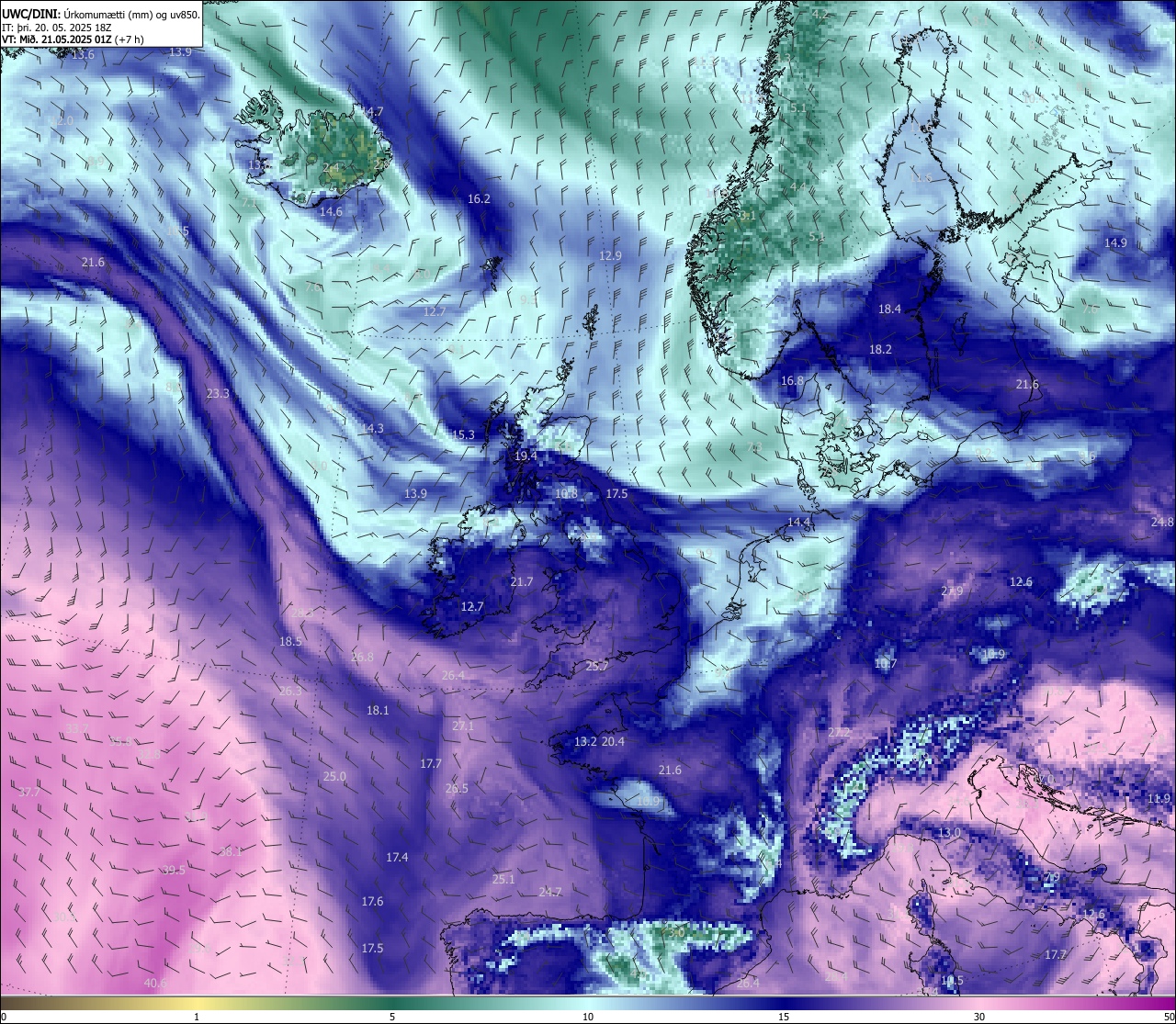Screen dimensions: 1176x1024
Task: Click the 25.7 value over southern England
Action: tap(597, 666)
